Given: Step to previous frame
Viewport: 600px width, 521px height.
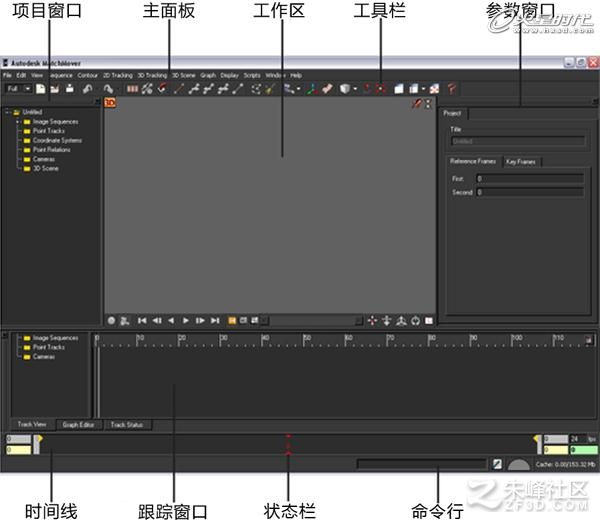Looking at the screenshot, I should click(x=157, y=321).
